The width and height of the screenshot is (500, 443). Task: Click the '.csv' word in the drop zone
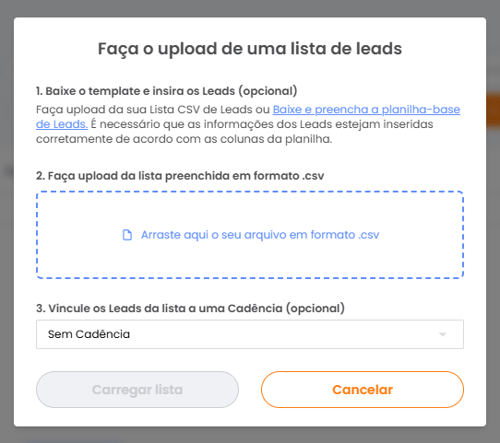(369, 235)
